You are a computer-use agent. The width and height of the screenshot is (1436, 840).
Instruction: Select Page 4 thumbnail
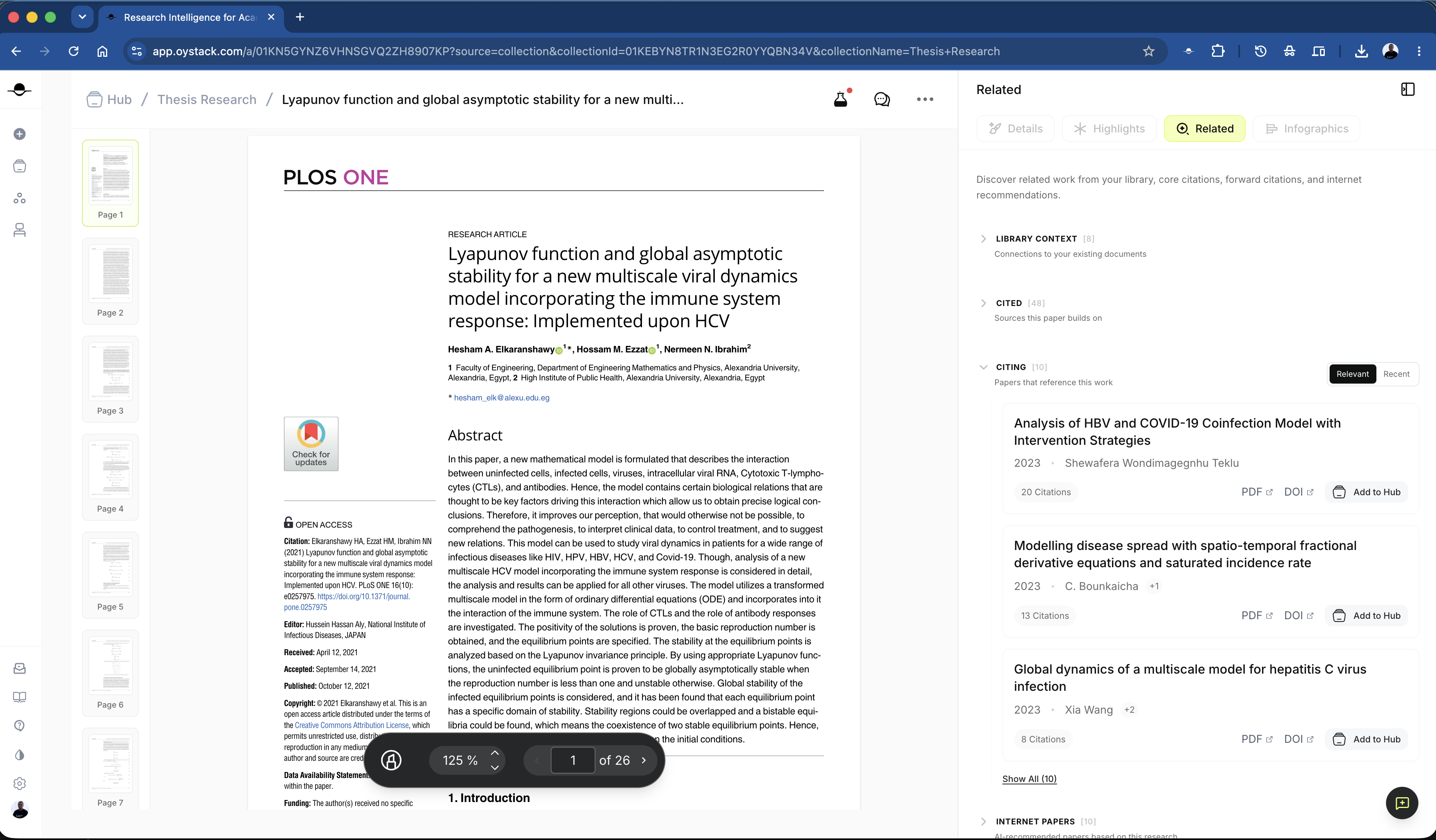pyautogui.click(x=110, y=477)
